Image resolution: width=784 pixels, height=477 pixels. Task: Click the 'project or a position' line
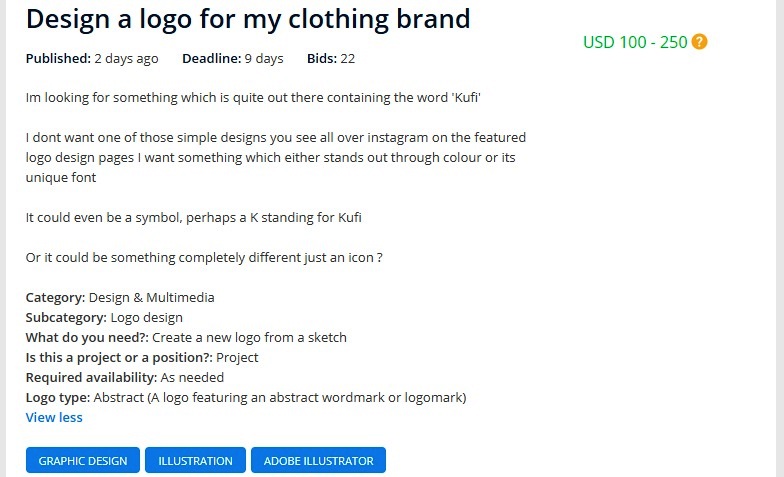click(142, 357)
